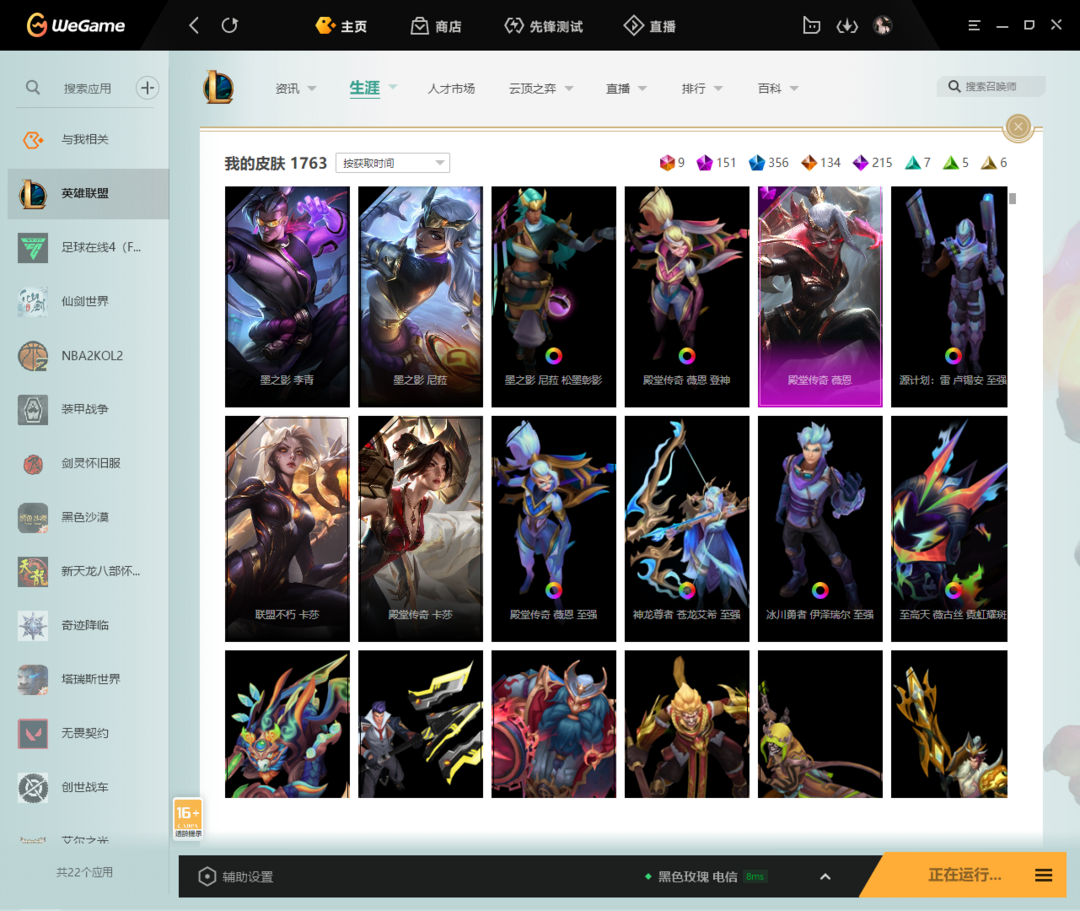Open the 主页 home tab
This screenshot has width=1080, height=911.
[x=341, y=26]
